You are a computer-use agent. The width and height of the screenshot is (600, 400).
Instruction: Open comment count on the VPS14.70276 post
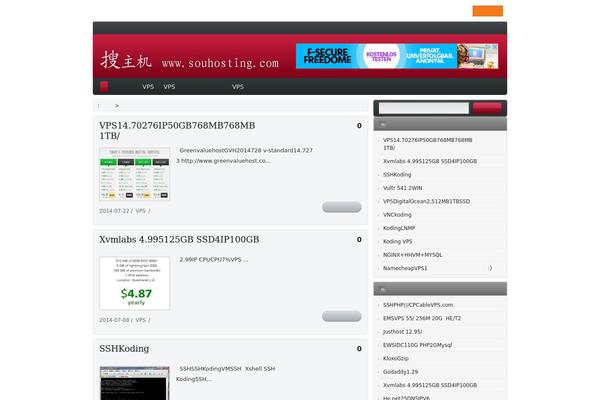(x=359, y=126)
